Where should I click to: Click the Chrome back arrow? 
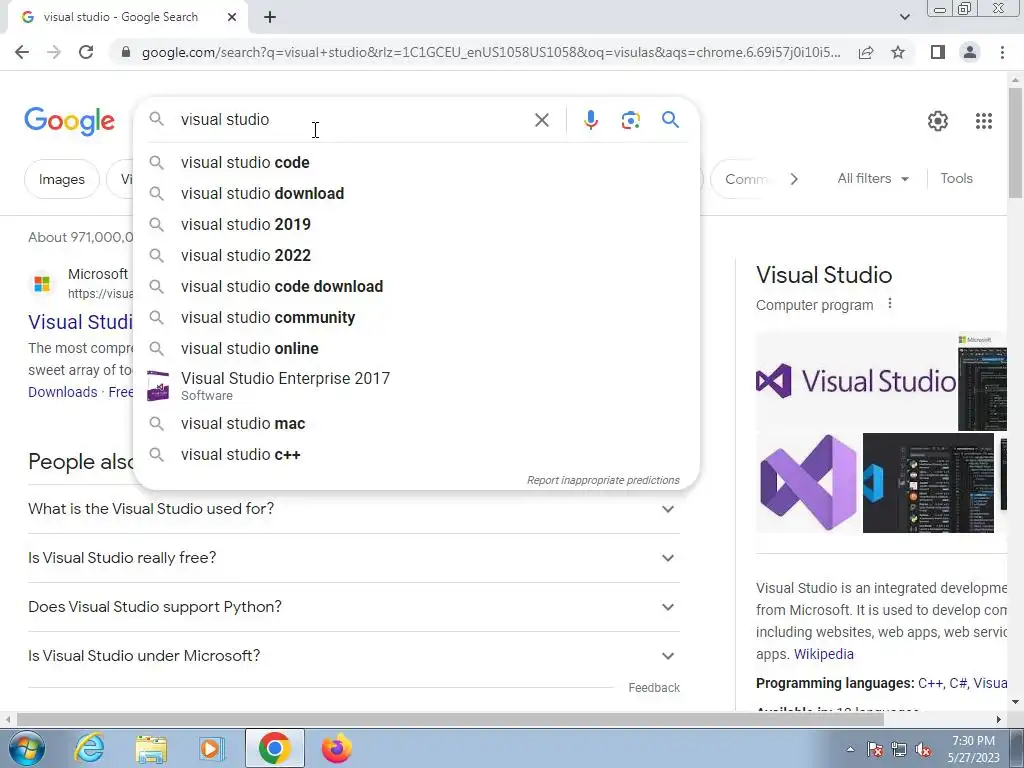point(22,52)
